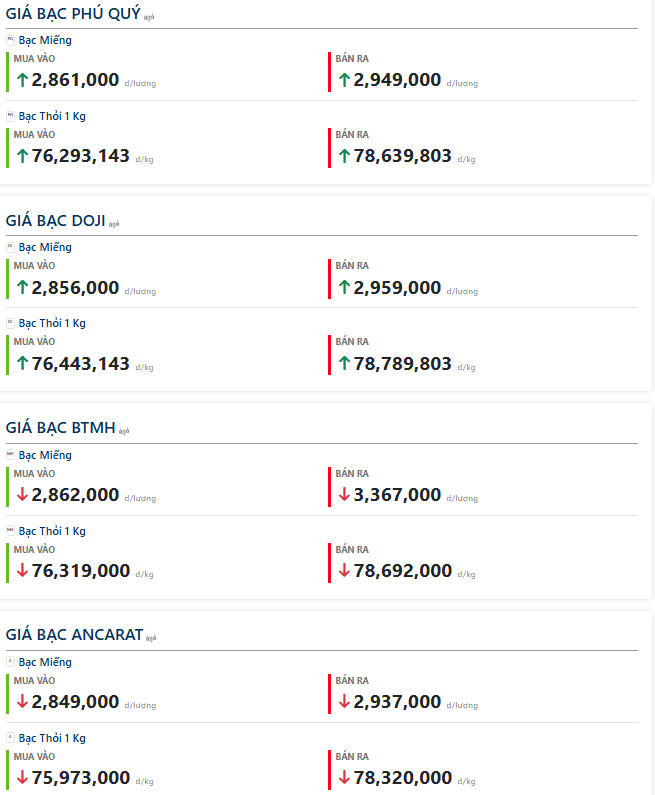Image resolution: width=655 pixels, height=795 pixels.
Task: Click the GIÁ BẠC PHÚ QUÝ heading
Action: [x=73, y=14]
